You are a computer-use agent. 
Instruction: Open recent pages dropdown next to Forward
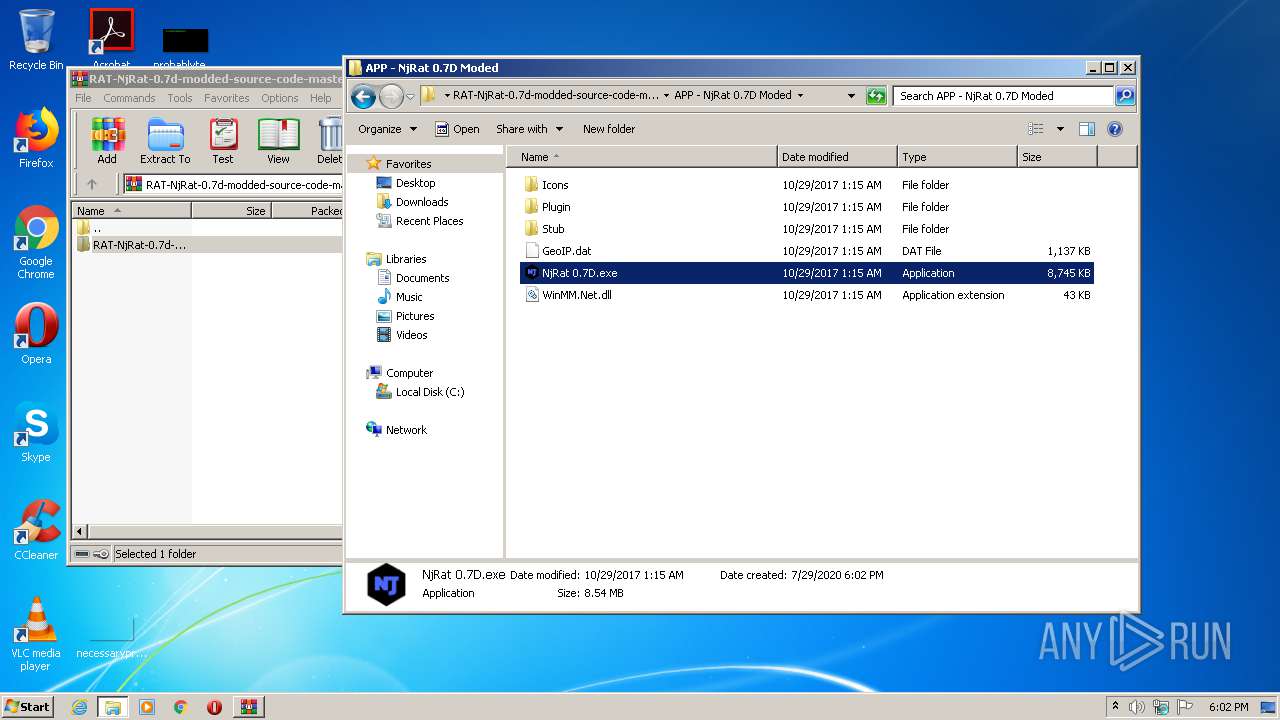[x=410, y=97]
